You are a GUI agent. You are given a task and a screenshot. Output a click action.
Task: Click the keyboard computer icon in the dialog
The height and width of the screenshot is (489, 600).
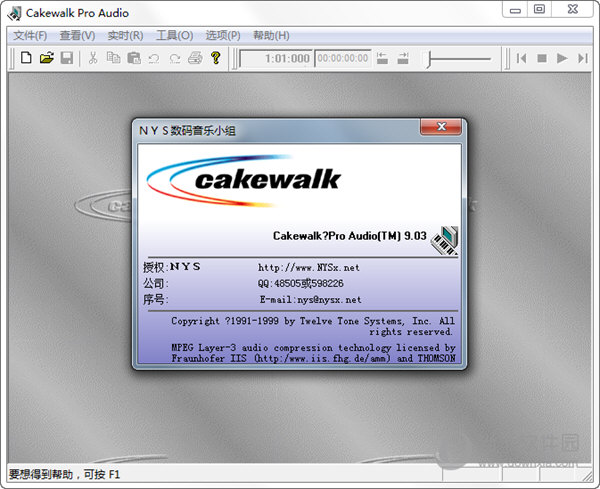[445, 240]
